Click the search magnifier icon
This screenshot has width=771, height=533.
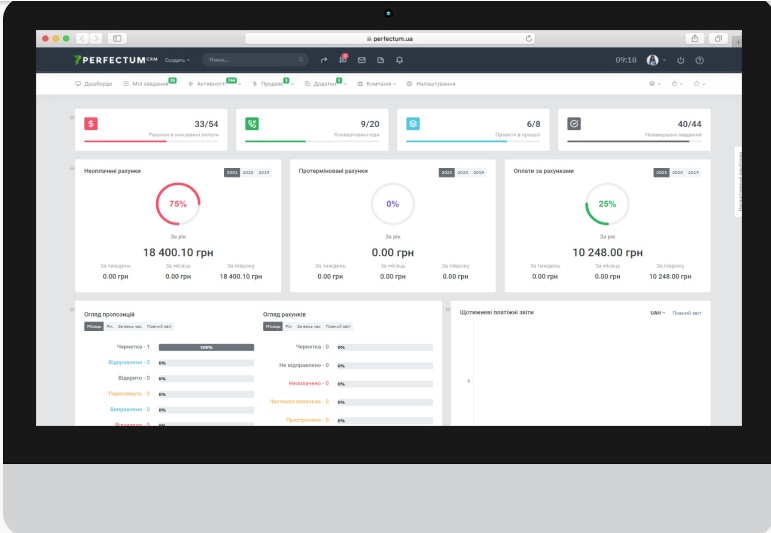(x=300, y=60)
